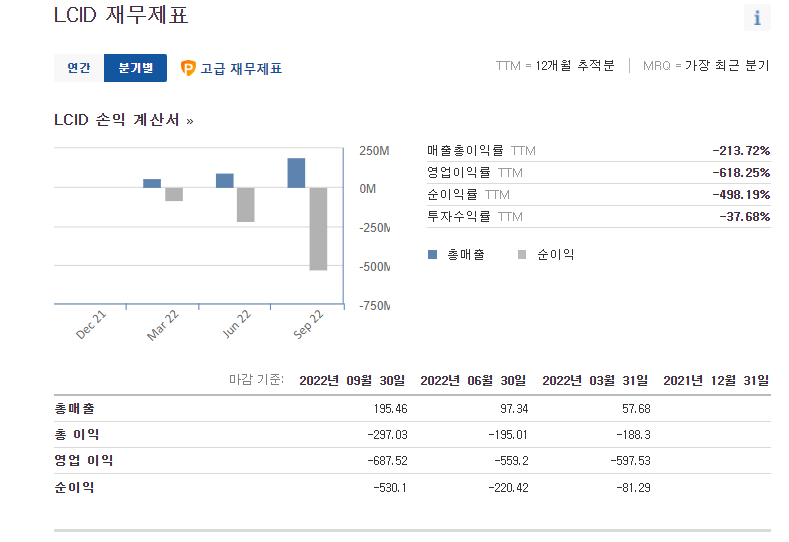Click the MRQ = 가장 최근 분기 note
This screenshot has width=789, height=542.
706,66
